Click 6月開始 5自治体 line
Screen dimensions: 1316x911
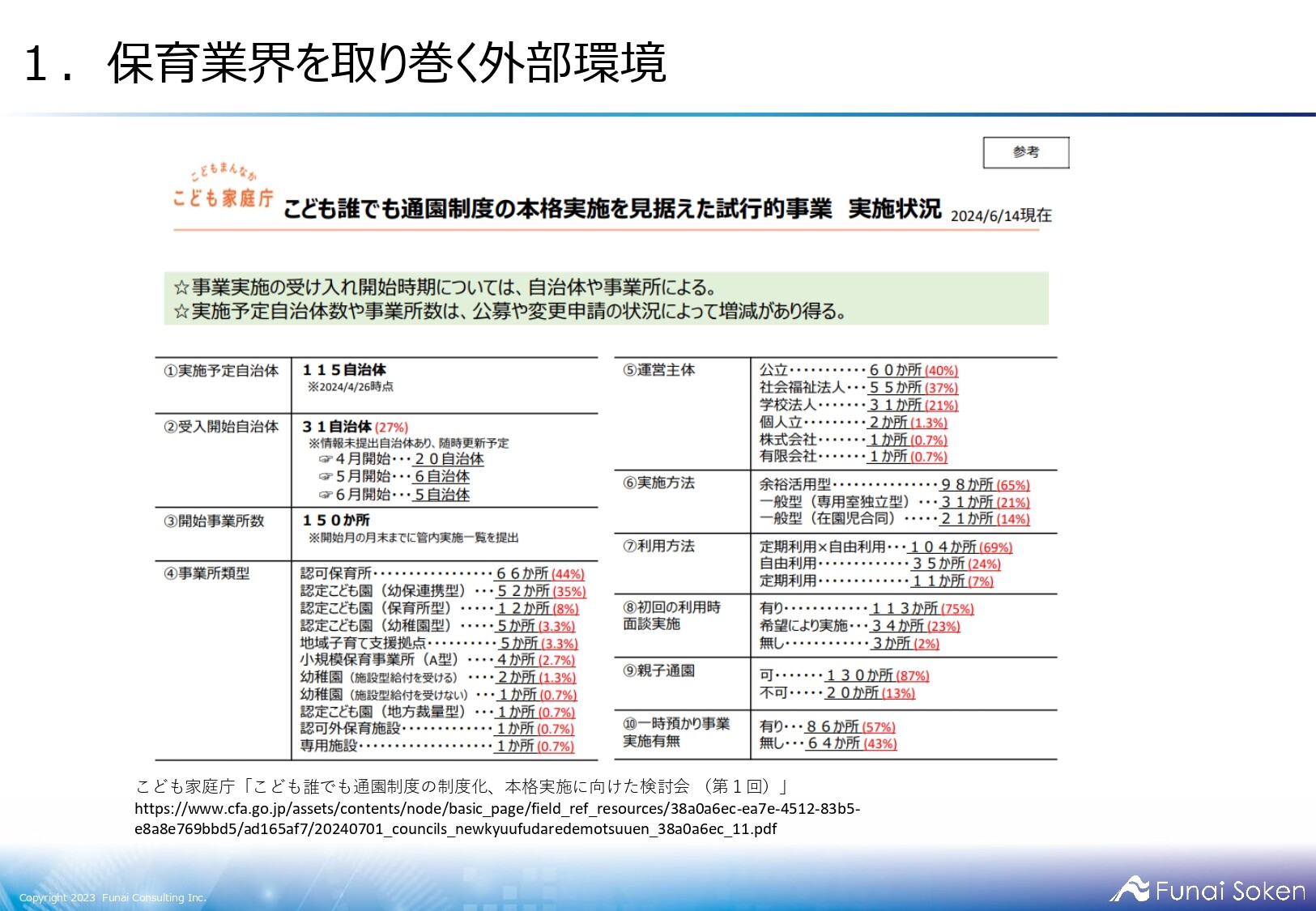click(394, 495)
